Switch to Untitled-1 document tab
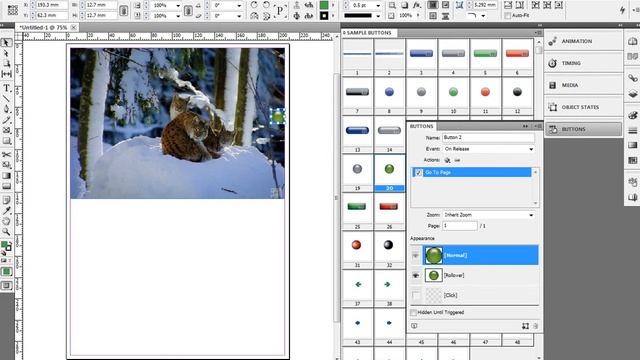Image resolution: width=640 pixels, height=360 pixels. click(44, 27)
